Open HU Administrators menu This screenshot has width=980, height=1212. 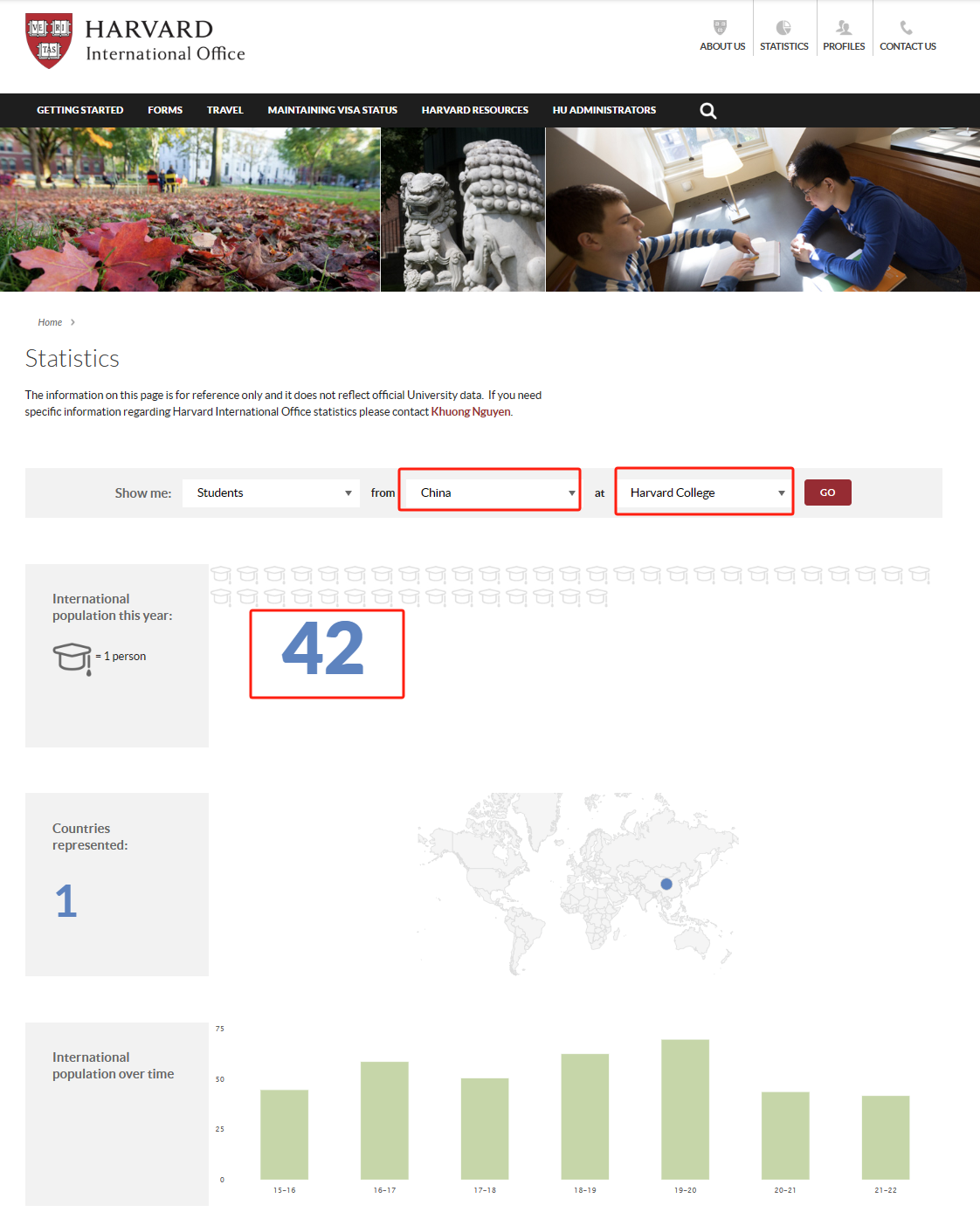(x=604, y=110)
